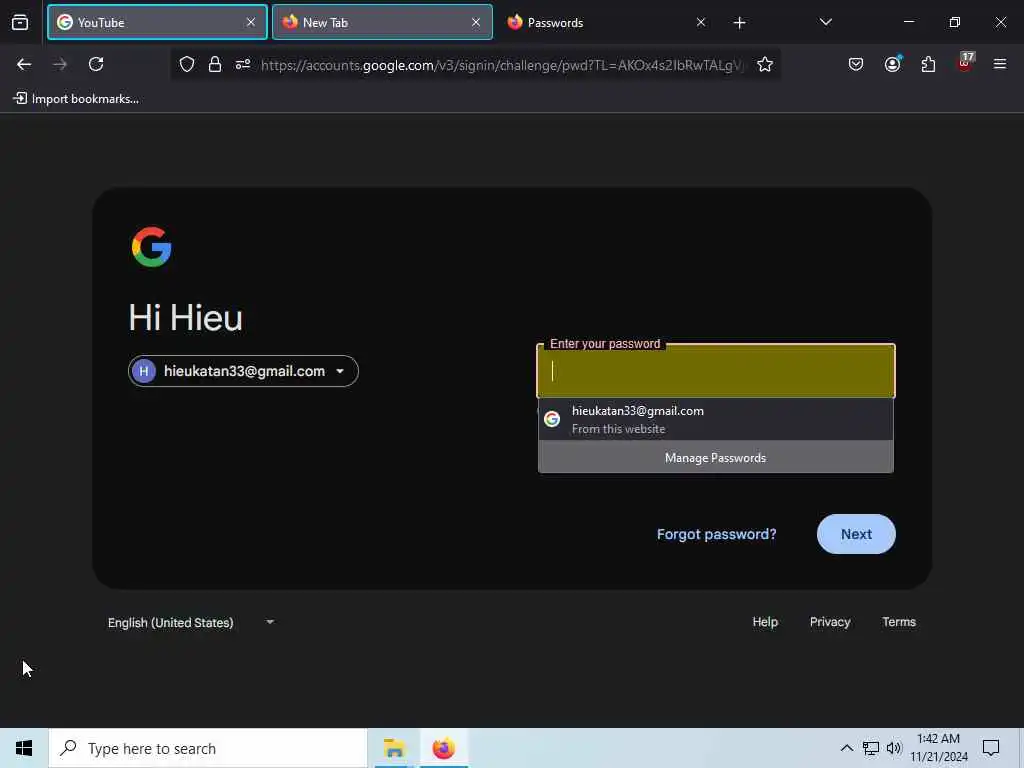Bookmark this page with star
The width and height of the screenshot is (1024, 768).
pos(765,64)
